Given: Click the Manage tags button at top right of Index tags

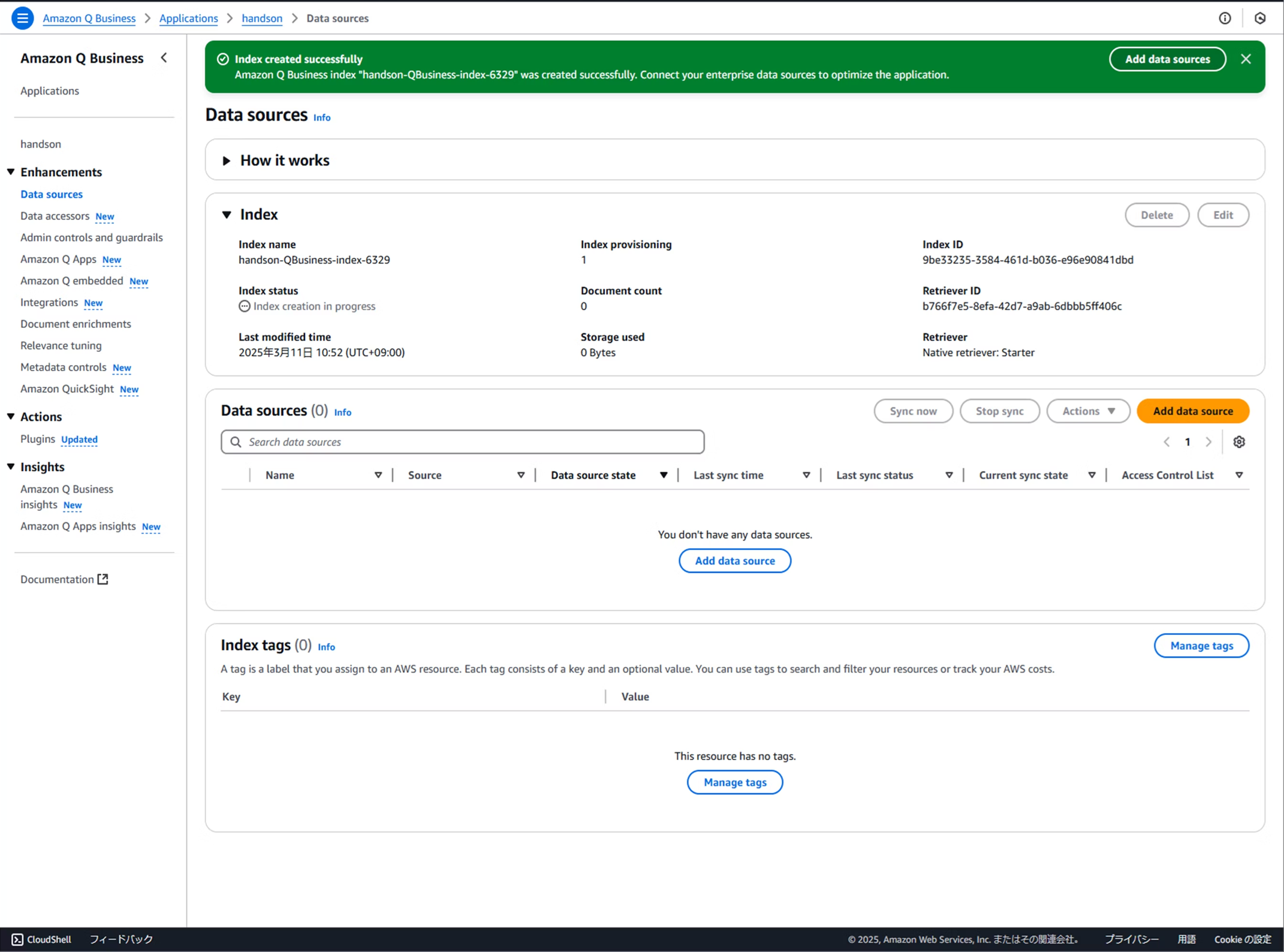Looking at the screenshot, I should click(x=1201, y=646).
